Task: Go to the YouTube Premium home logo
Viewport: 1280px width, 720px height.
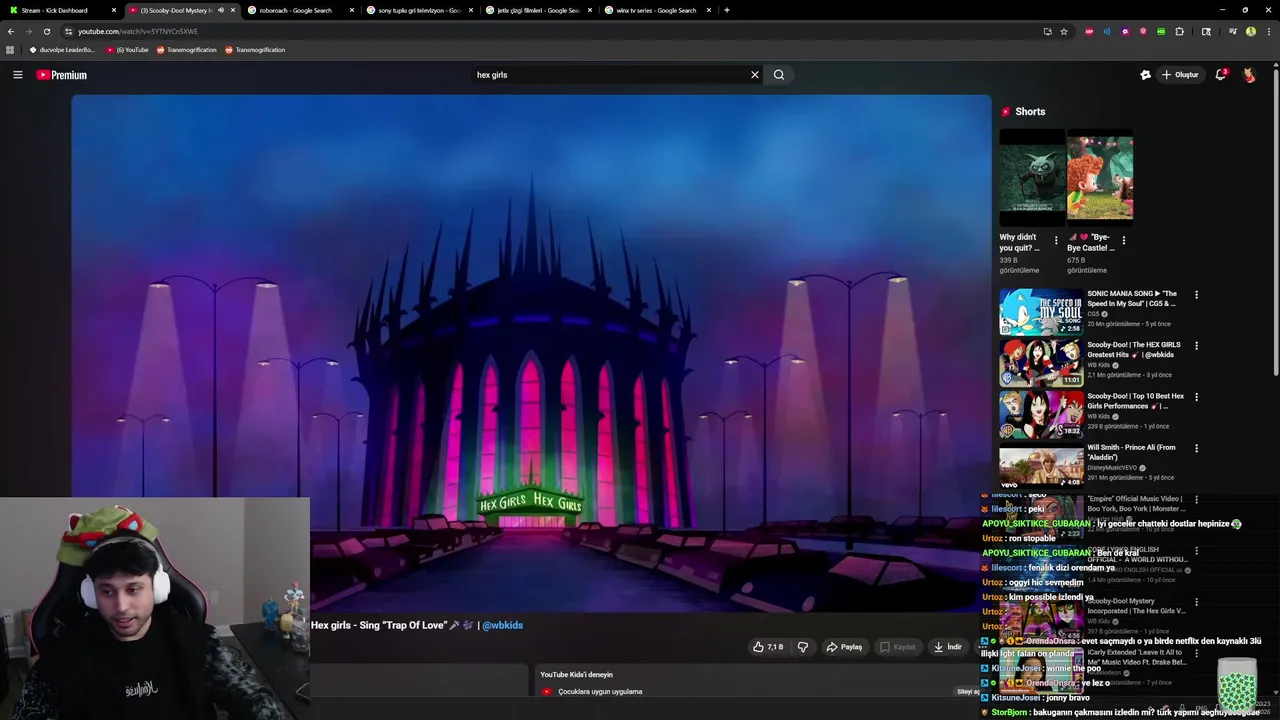Action: [62, 75]
